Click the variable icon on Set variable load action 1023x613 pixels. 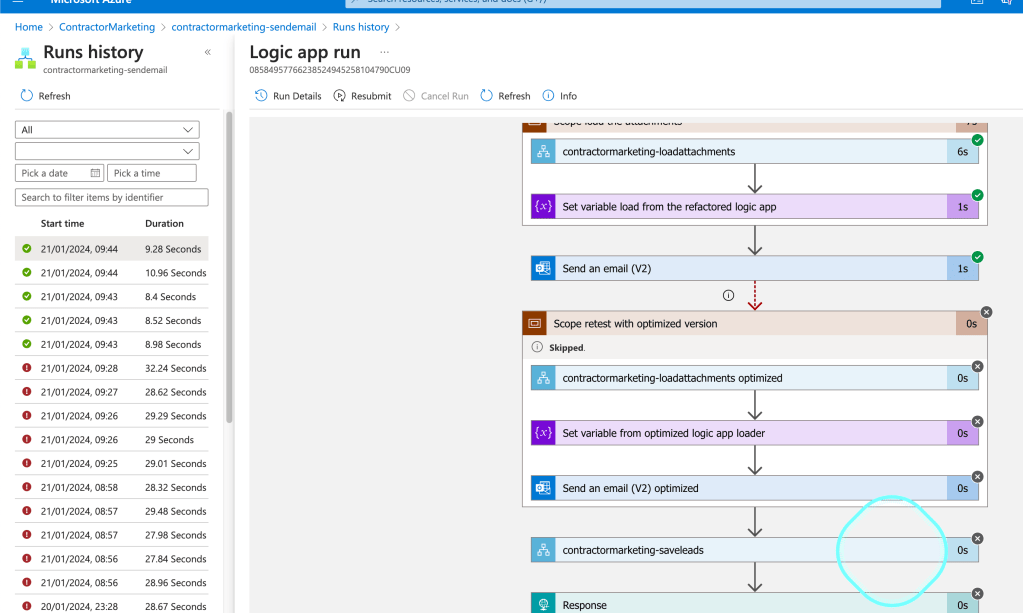(543, 207)
